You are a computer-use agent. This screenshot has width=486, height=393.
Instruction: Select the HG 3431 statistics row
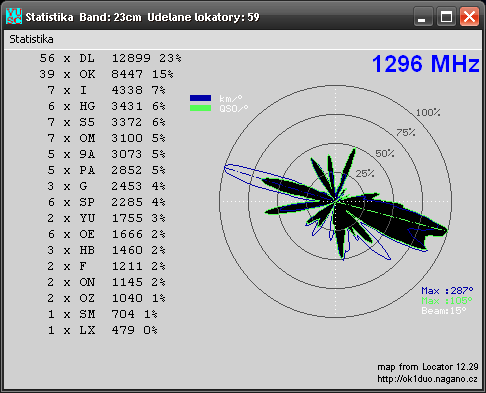[x=106, y=106]
